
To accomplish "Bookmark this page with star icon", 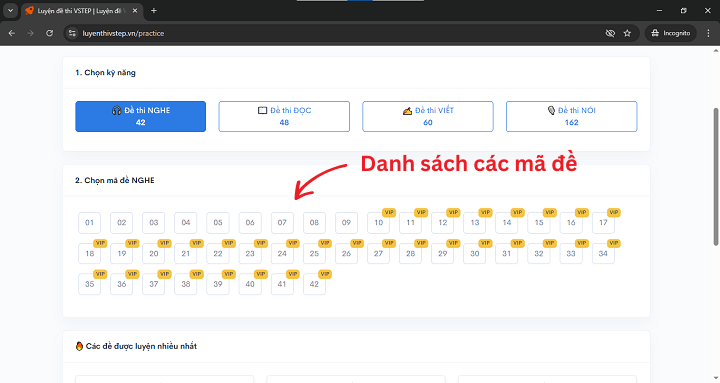I will (627, 33).
